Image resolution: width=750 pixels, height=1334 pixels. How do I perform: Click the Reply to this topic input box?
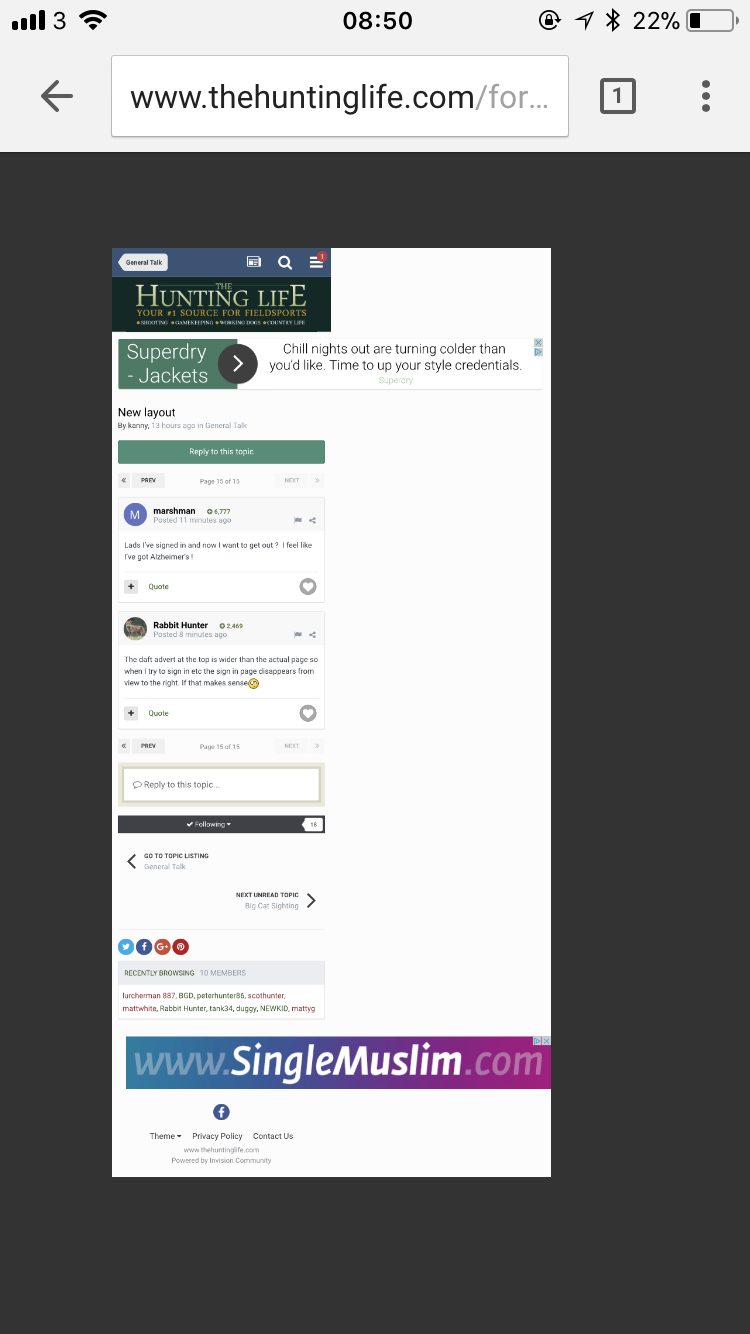click(x=221, y=785)
